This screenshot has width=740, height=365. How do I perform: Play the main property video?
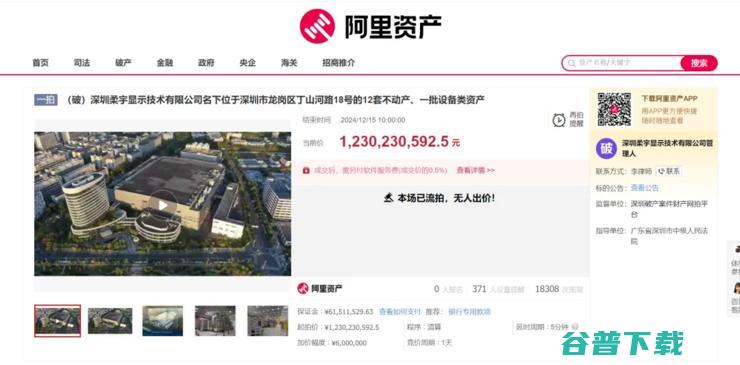pos(162,205)
